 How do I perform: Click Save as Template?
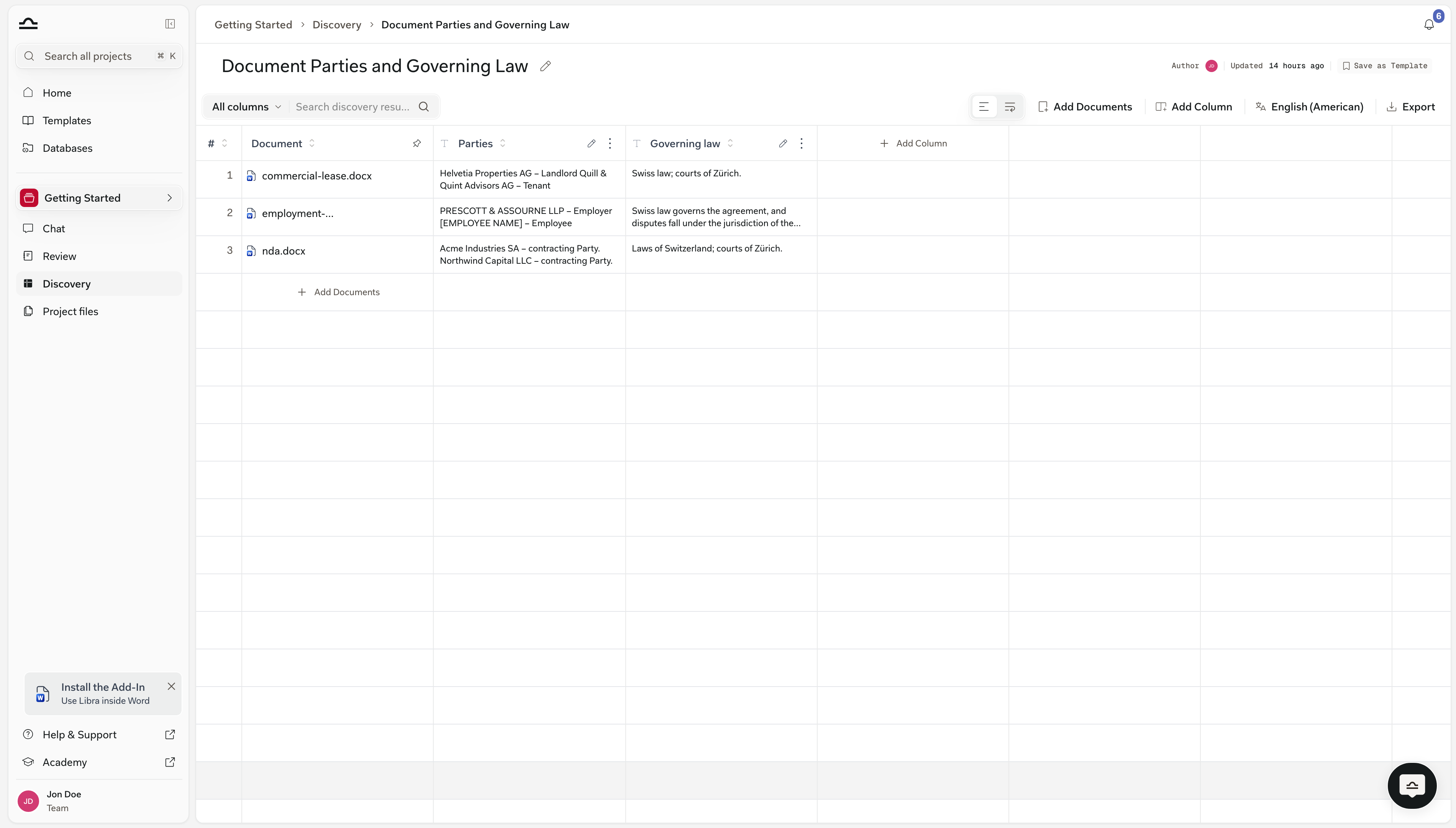pyautogui.click(x=1384, y=66)
